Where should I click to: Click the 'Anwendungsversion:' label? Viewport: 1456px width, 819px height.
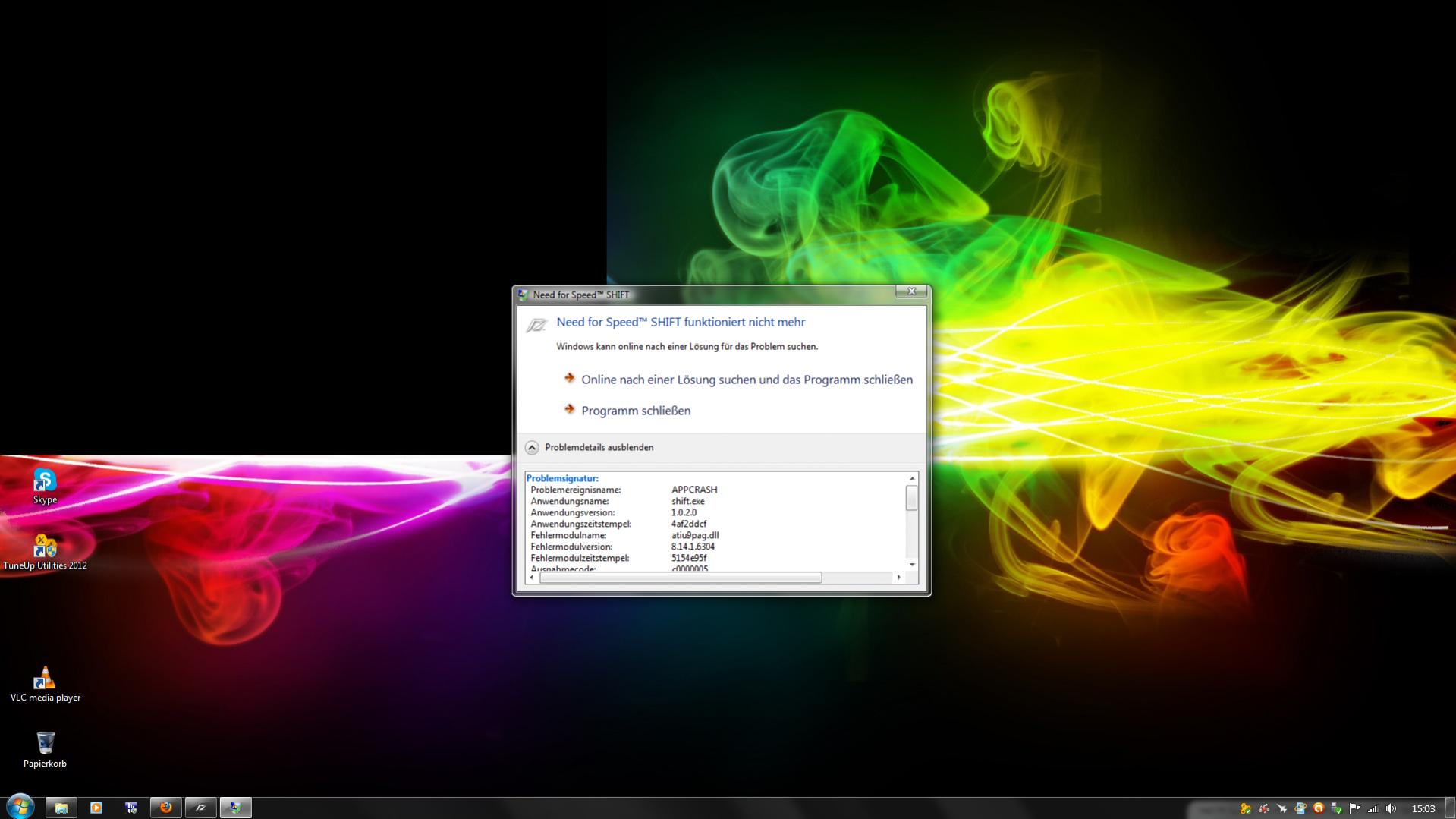click(573, 512)
